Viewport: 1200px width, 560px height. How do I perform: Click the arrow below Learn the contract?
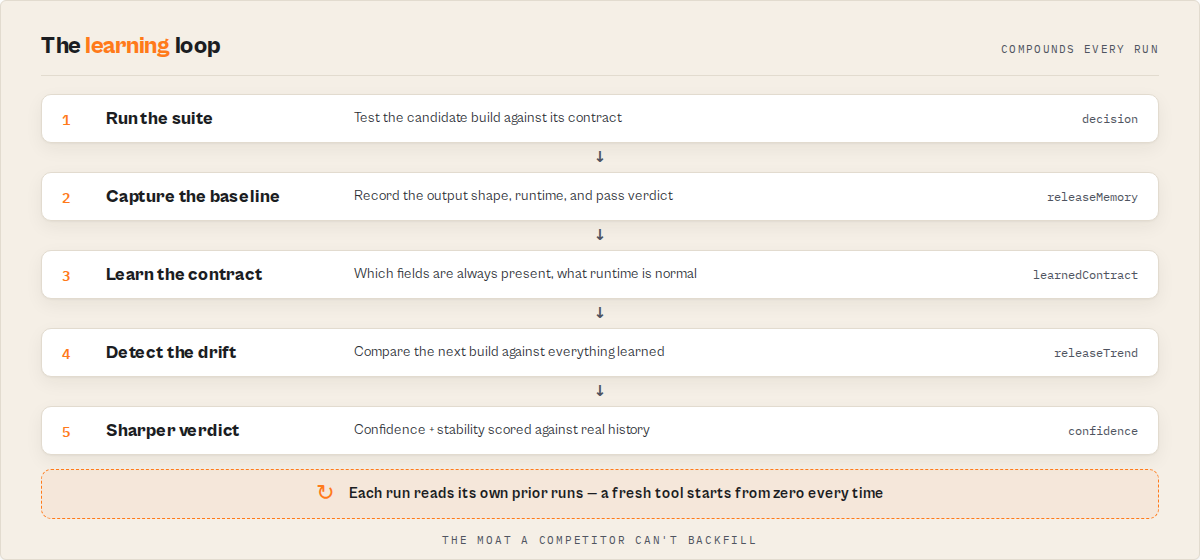click(600, 313)
